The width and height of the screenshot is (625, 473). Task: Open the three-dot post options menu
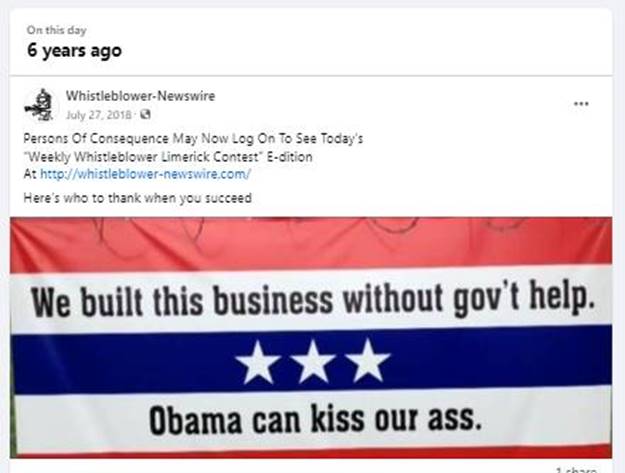click(581, 104)
